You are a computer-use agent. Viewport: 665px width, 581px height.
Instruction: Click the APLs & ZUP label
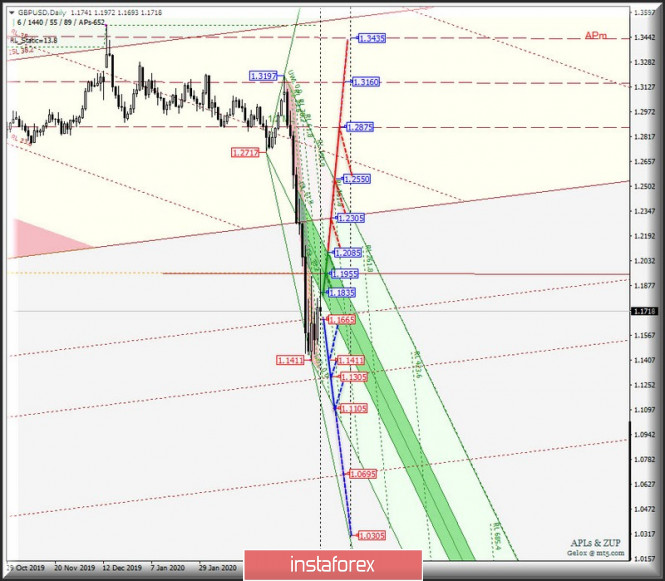pyautogui.click(x=595, y=543)
